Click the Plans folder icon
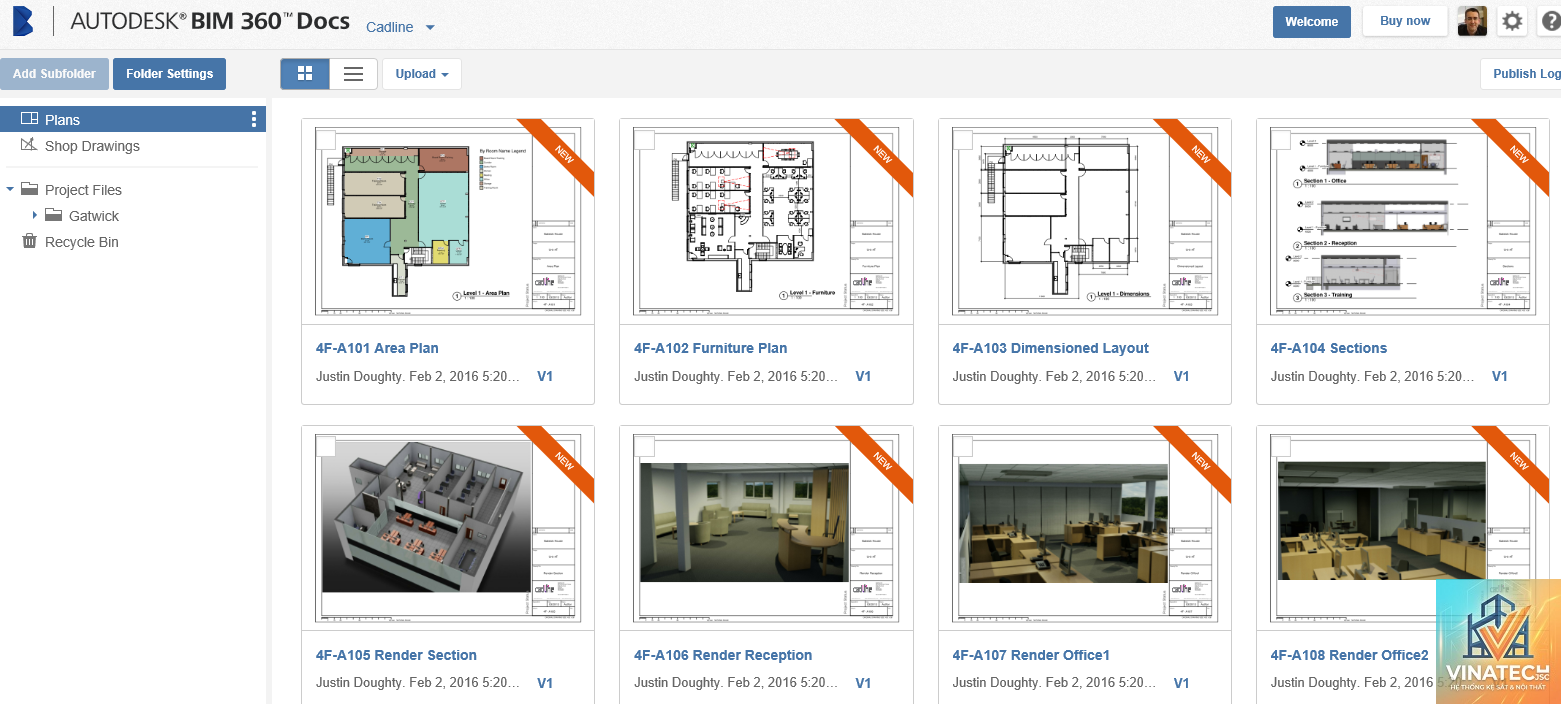 click(x=29, y=119)
